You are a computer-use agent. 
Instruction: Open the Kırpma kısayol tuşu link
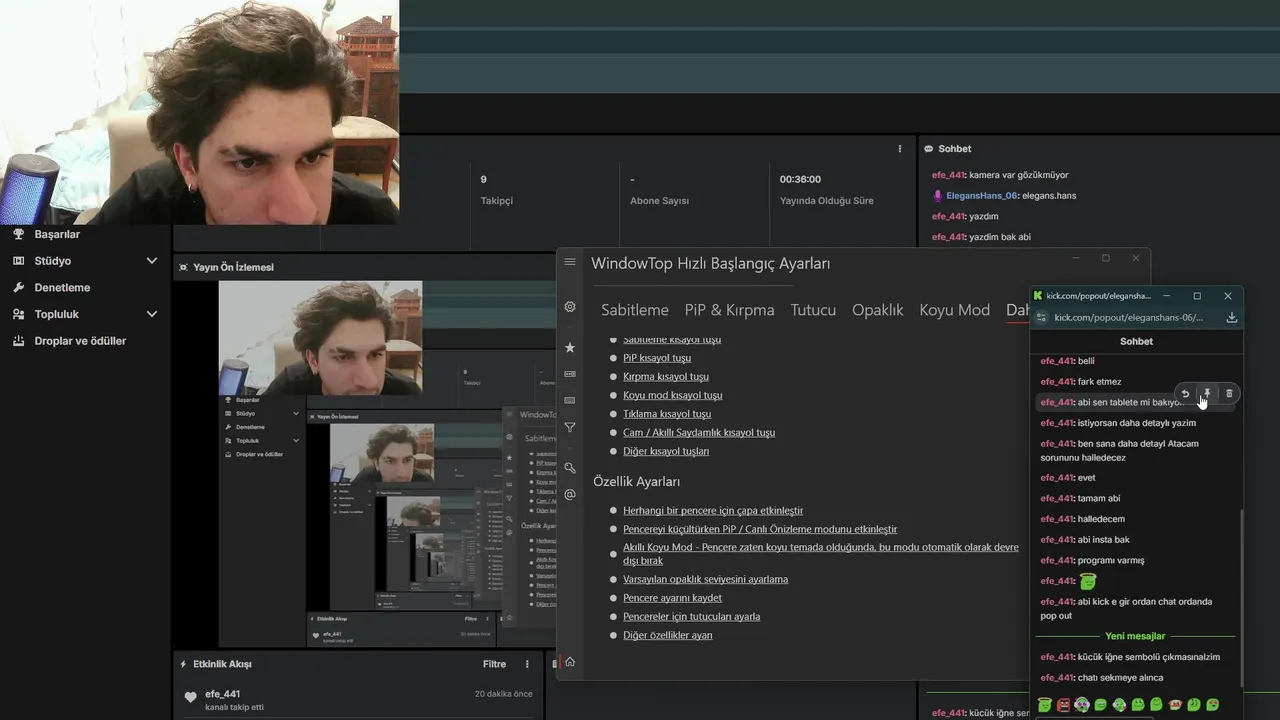666,377
